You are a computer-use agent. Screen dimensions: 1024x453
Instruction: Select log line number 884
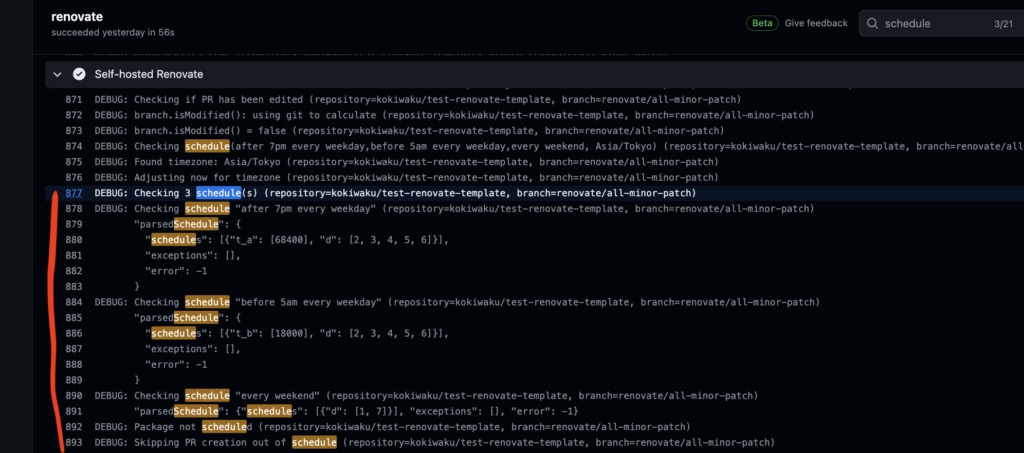click(73, 302)
